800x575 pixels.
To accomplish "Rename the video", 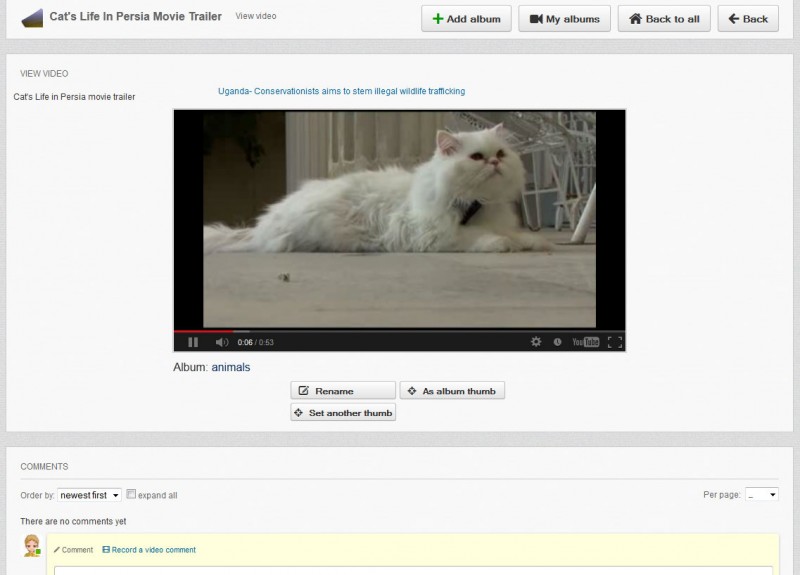I will (x=343, y=391).
